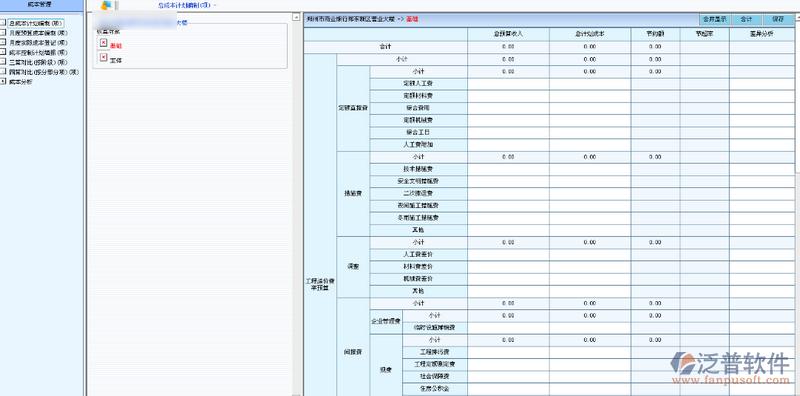
Task: Click the 总预算收入 cell for 技术措施费
Action: [x=508, y=169]
